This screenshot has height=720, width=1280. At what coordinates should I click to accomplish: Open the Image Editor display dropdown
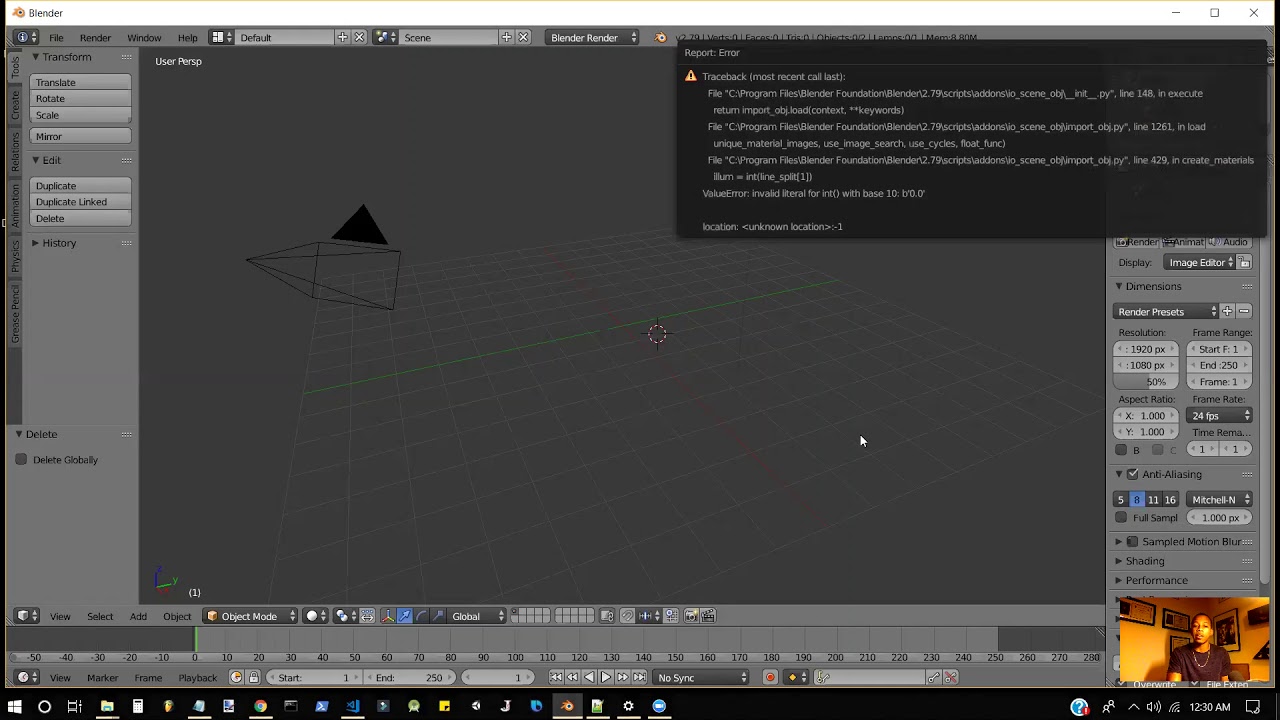point(1200,263)
